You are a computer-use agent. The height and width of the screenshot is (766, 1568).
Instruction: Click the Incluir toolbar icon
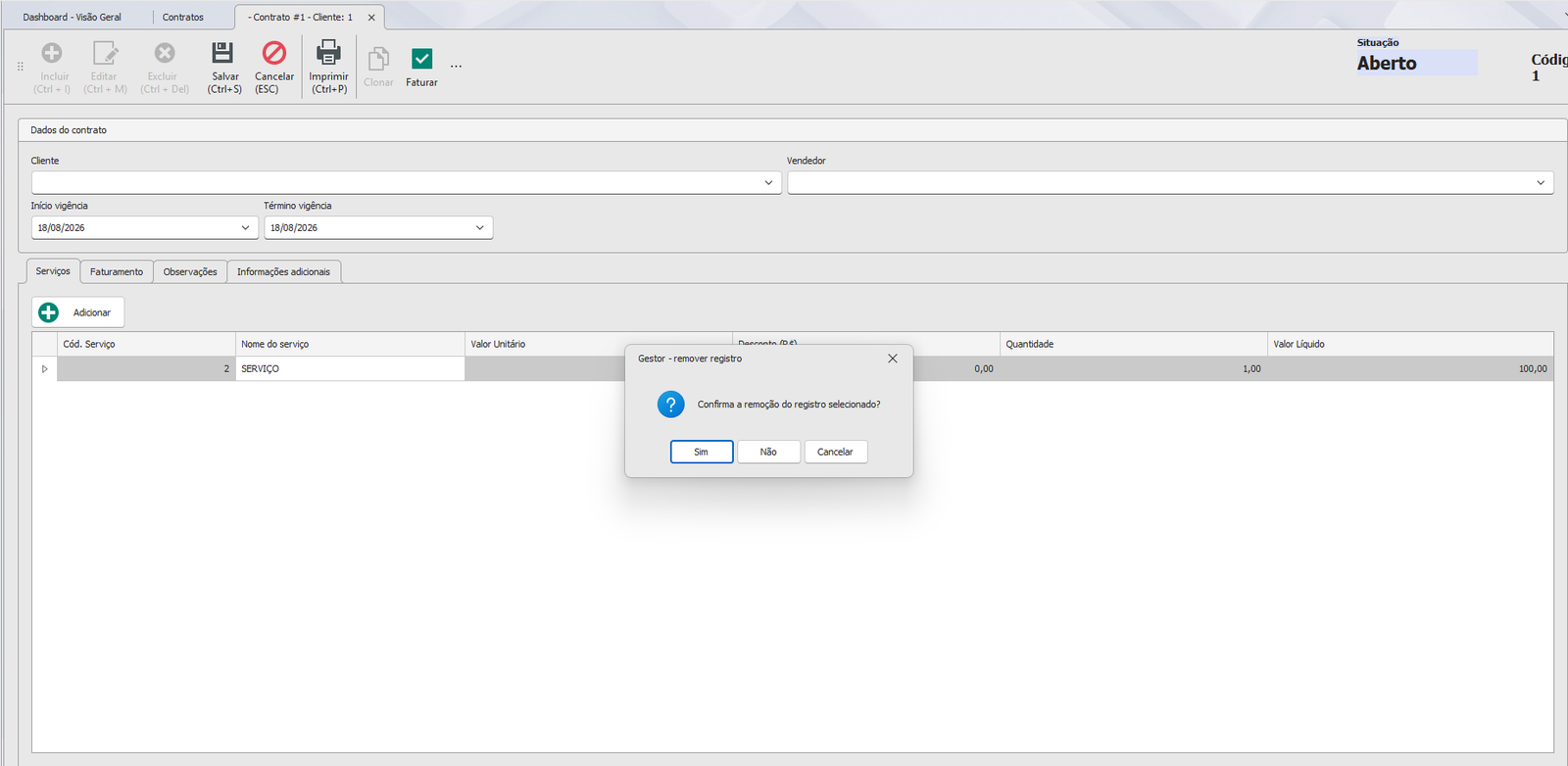coord(52,53)
